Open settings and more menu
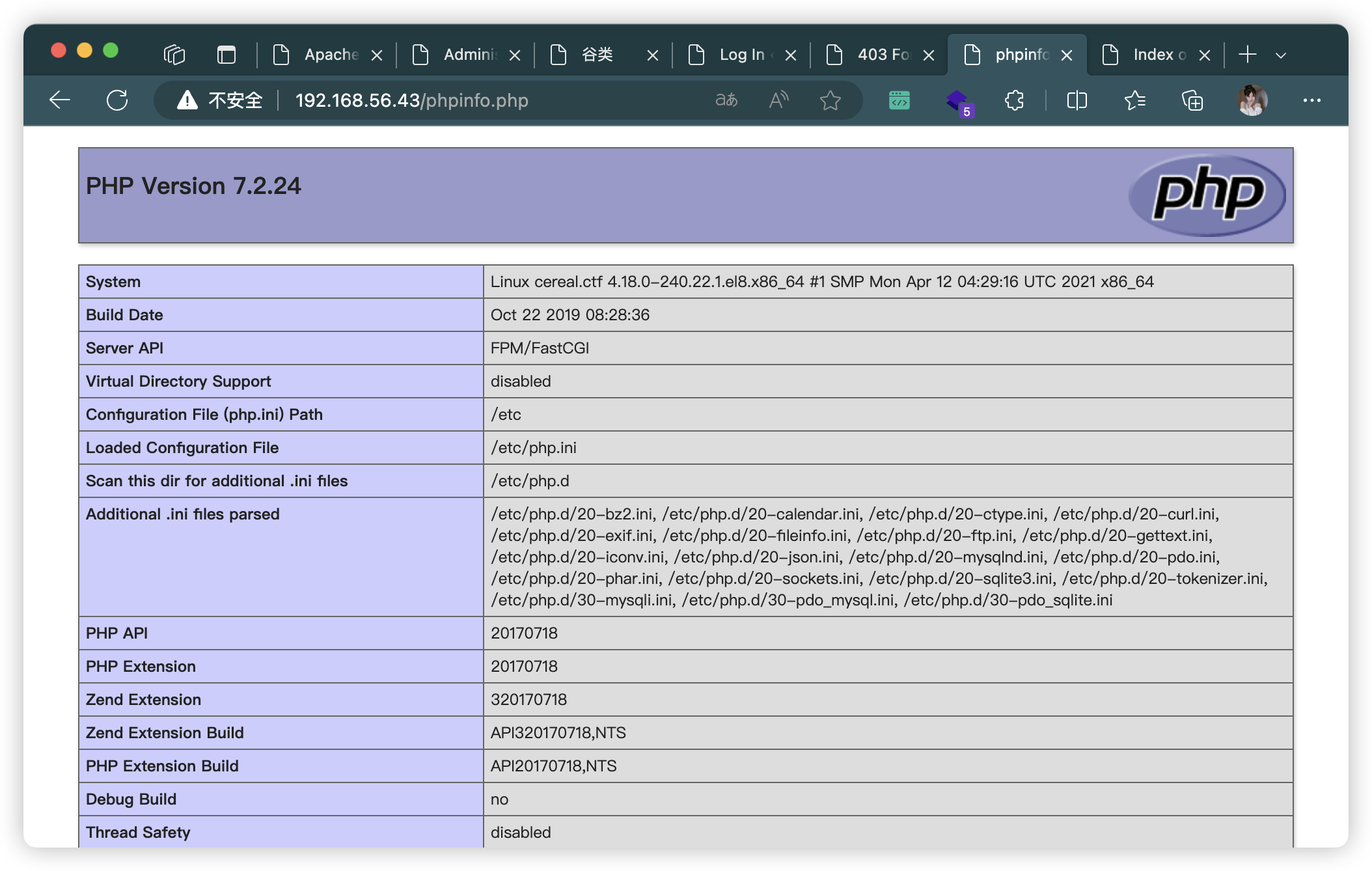The width and height of the screenshot is (1372, 871). pos(1311,100)
